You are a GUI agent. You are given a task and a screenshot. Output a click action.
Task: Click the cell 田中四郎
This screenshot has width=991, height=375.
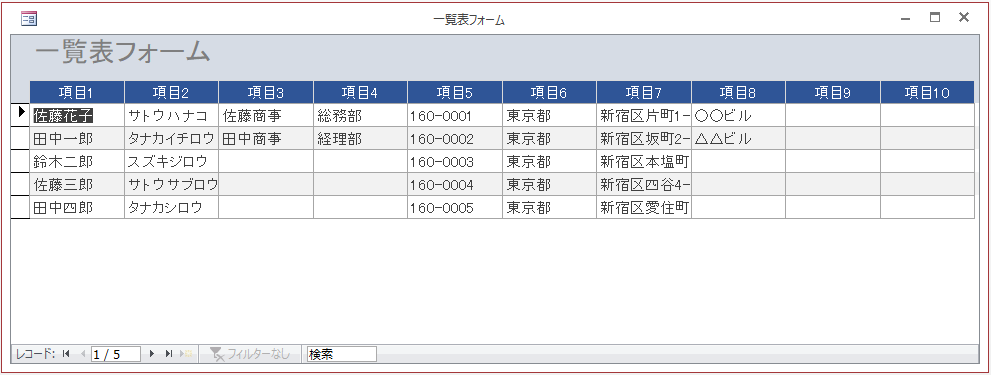tap(76, 207)
